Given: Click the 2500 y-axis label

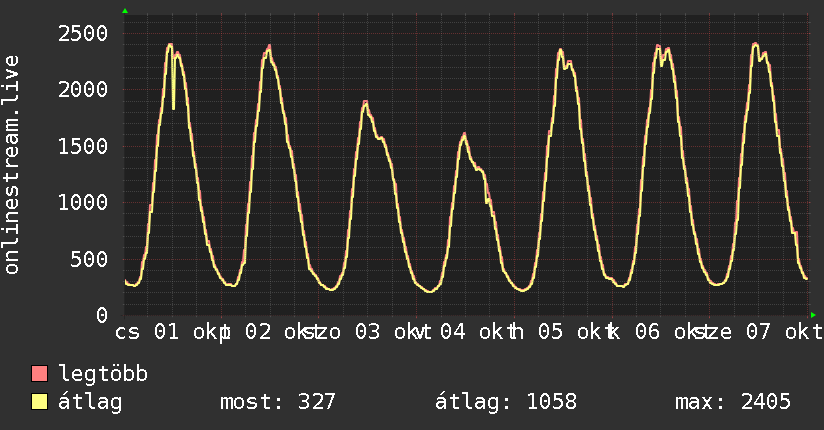Looking at the screenshot, I should (83, 34).
